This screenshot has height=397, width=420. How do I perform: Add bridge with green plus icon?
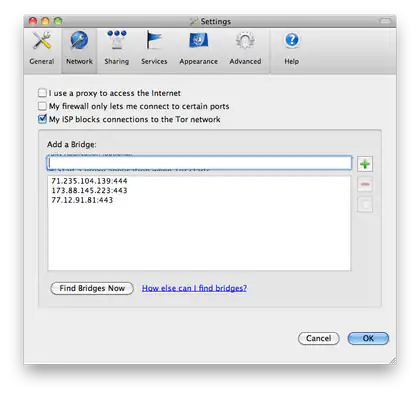[365, 164]
